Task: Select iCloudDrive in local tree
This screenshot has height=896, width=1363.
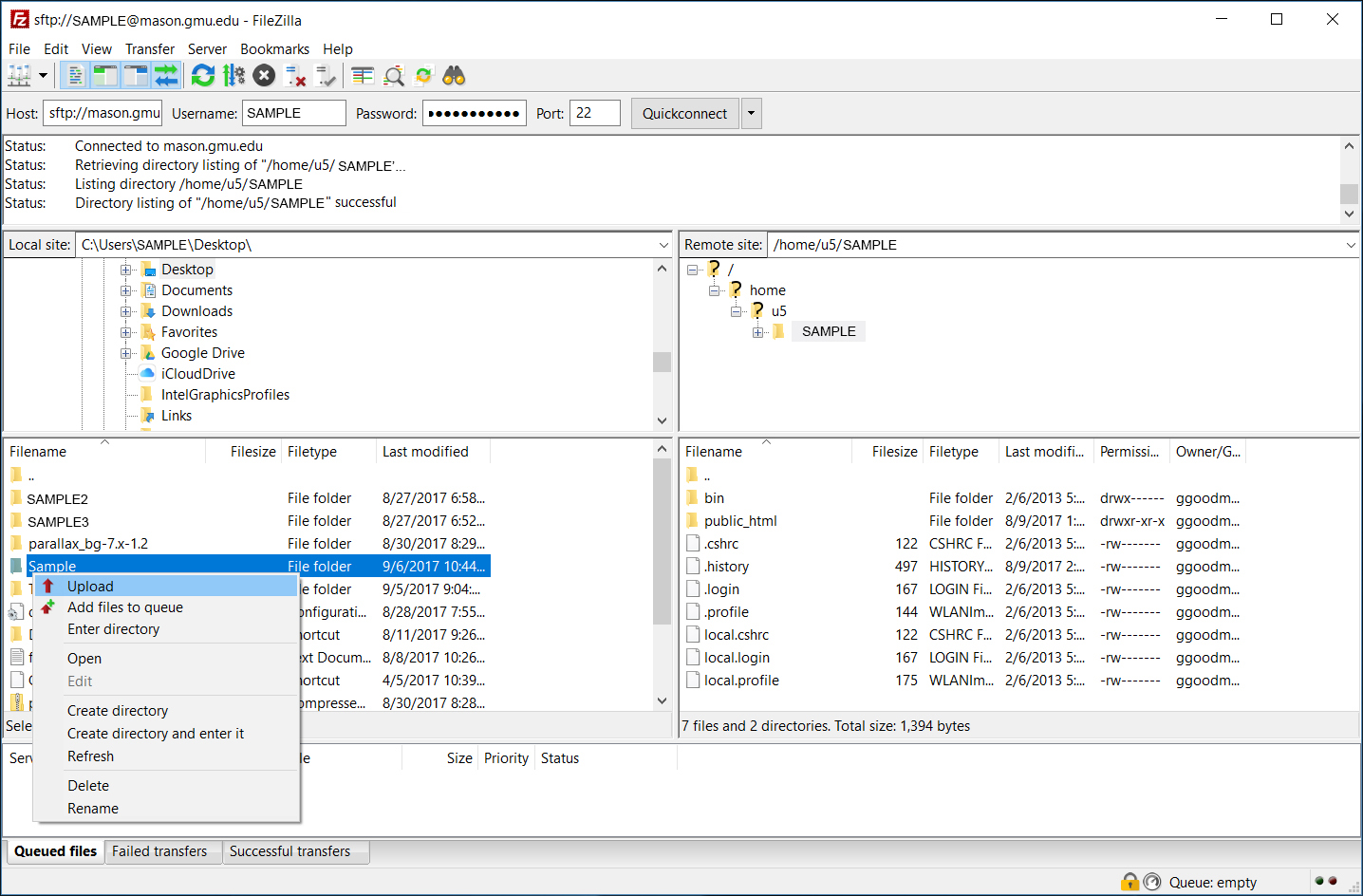Action: click(197, 374)
